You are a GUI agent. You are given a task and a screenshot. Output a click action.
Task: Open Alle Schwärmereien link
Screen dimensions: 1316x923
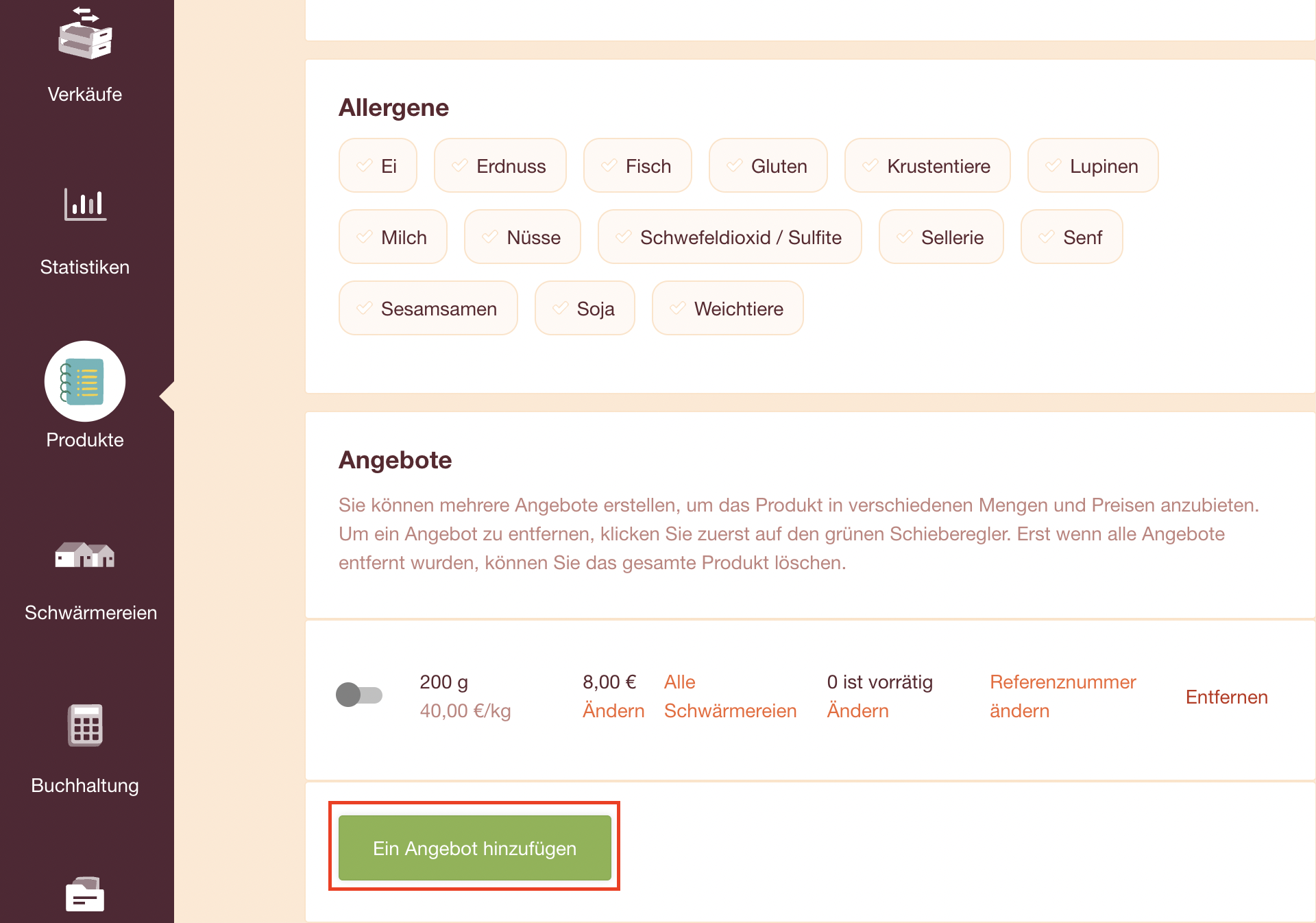click(x=730, y=697)
